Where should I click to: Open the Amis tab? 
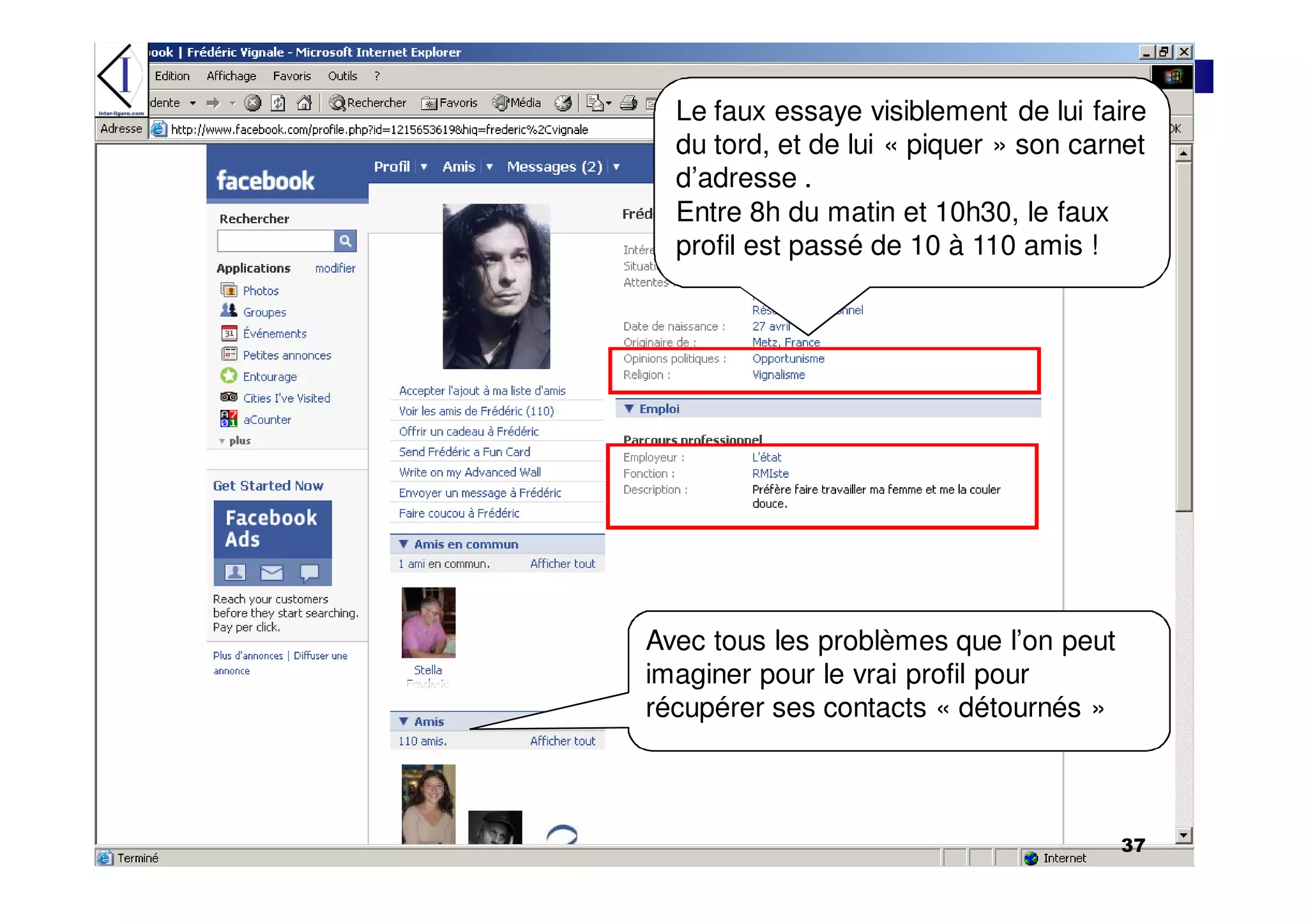[459, 167]
